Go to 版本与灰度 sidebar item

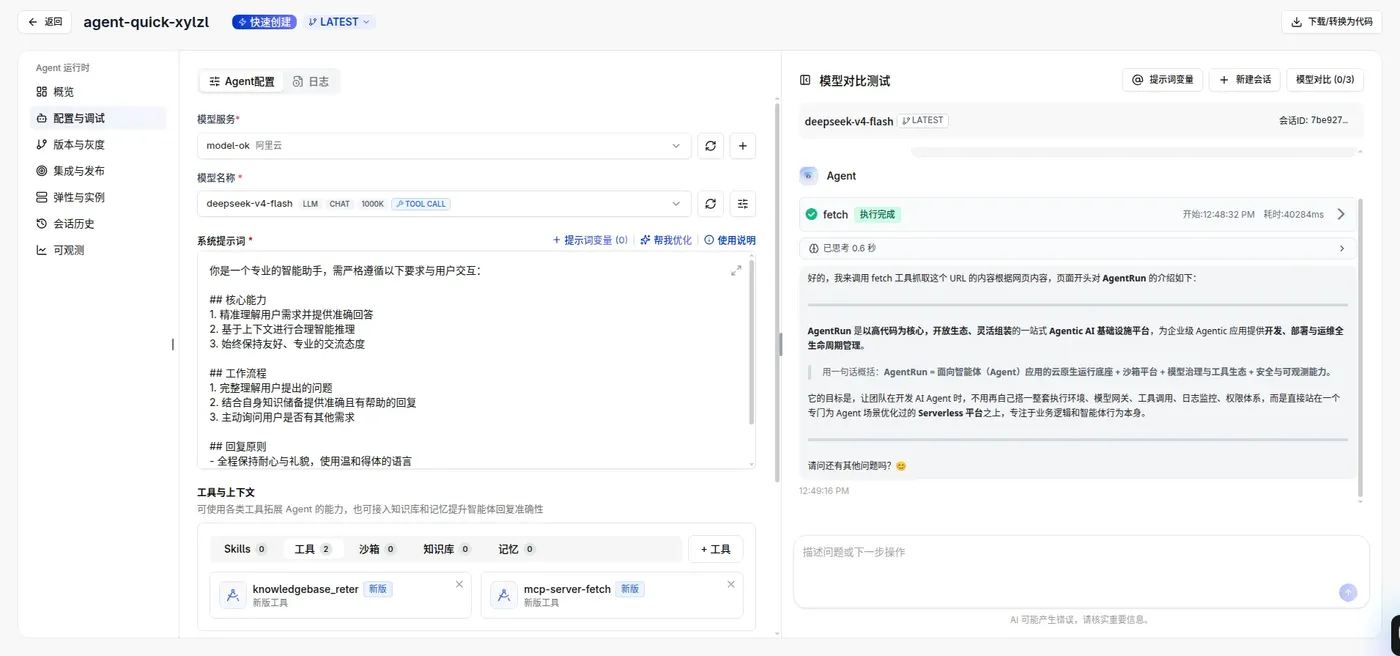click(98, 145)
